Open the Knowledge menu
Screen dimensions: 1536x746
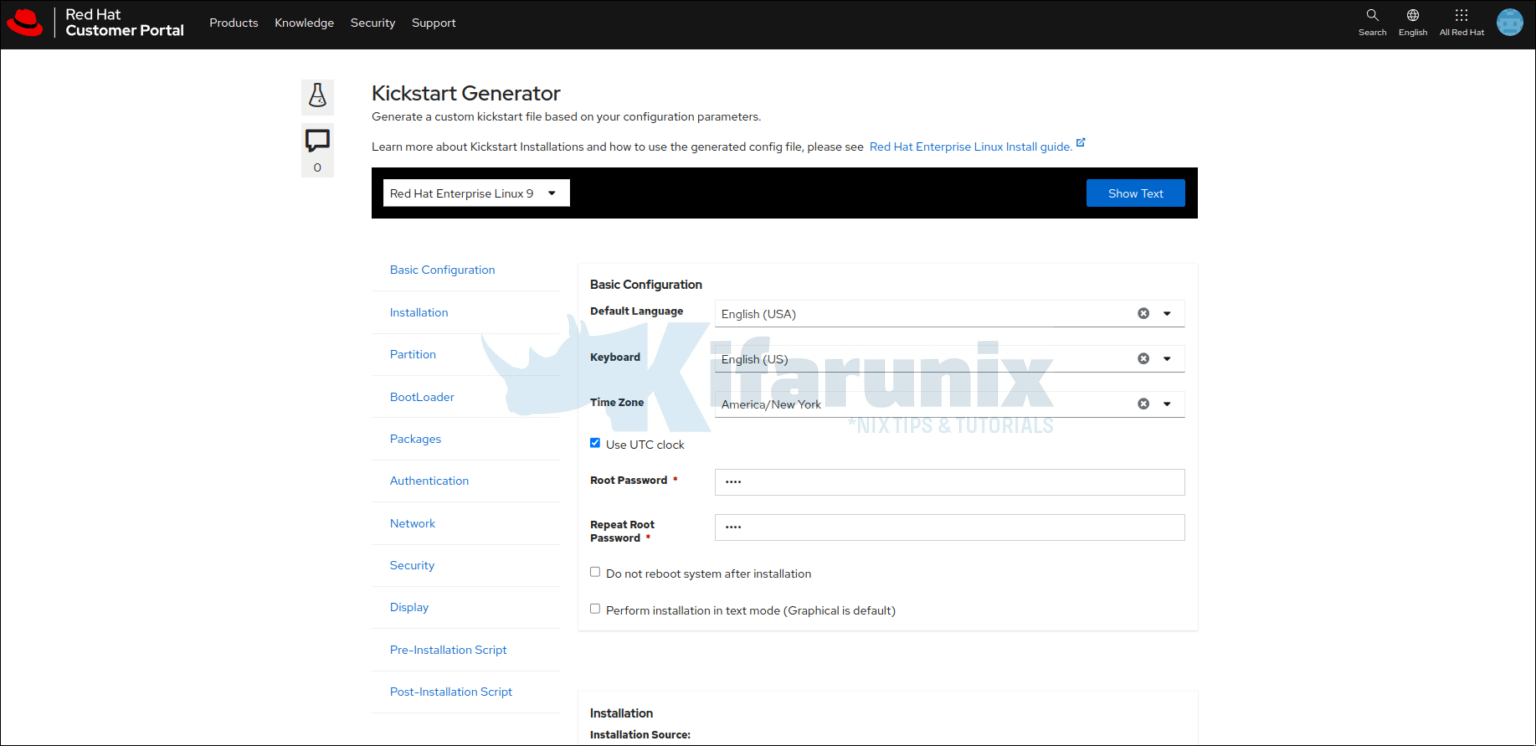tap(304, 22)
